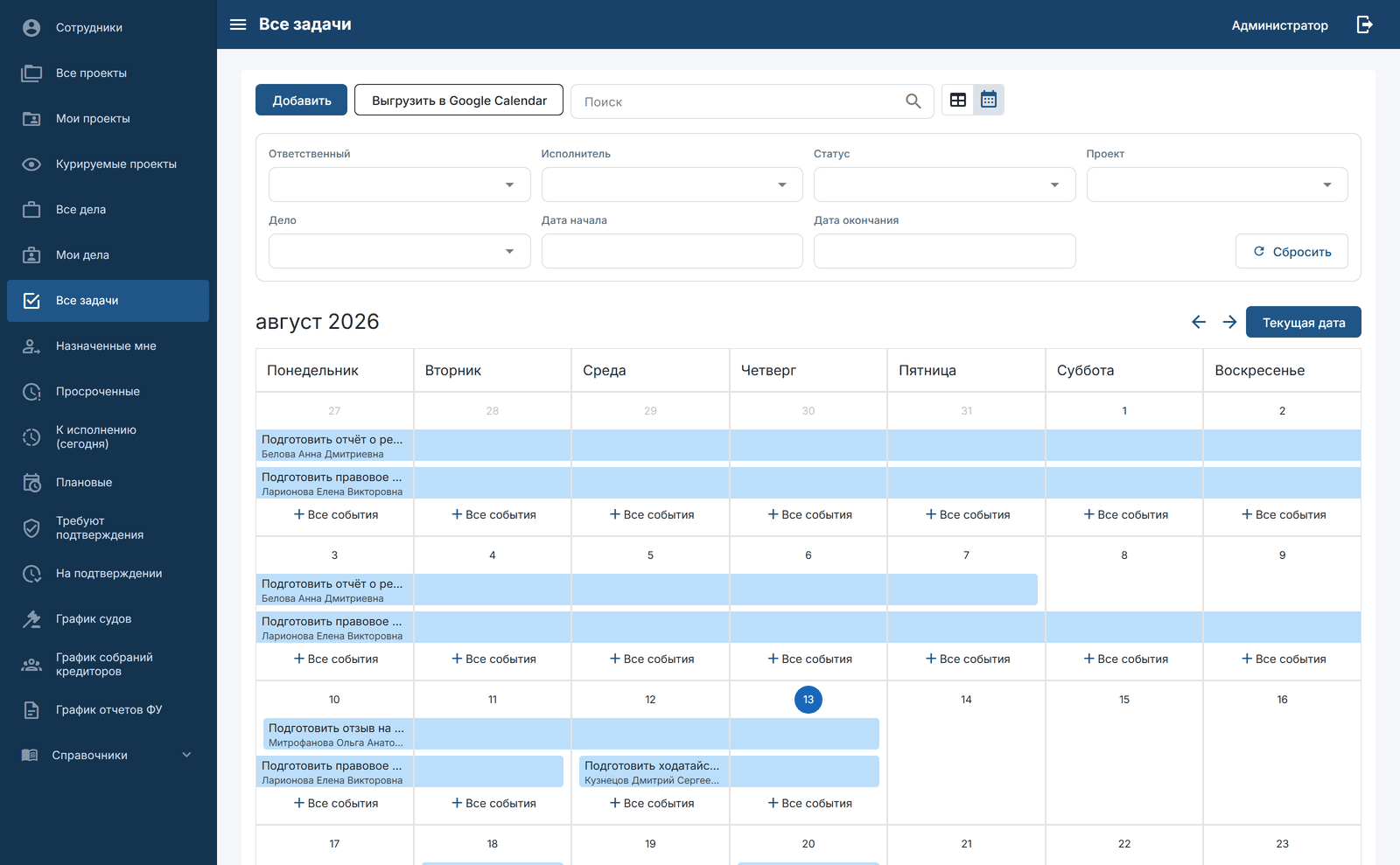Click the document icon for График отчетов ФУ
Viewport: 1400px width, 865px height.
tap(31, 710)
